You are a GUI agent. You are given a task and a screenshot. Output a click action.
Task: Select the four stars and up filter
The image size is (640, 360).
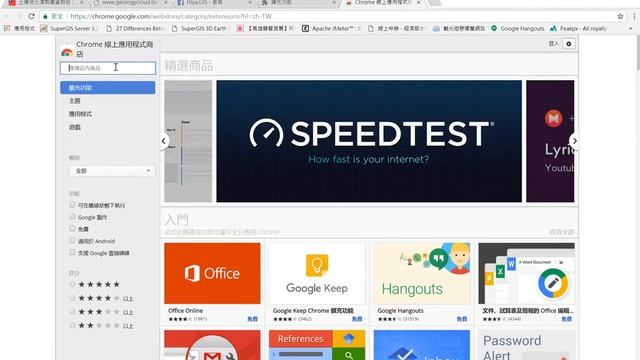[x=72, y=298]
